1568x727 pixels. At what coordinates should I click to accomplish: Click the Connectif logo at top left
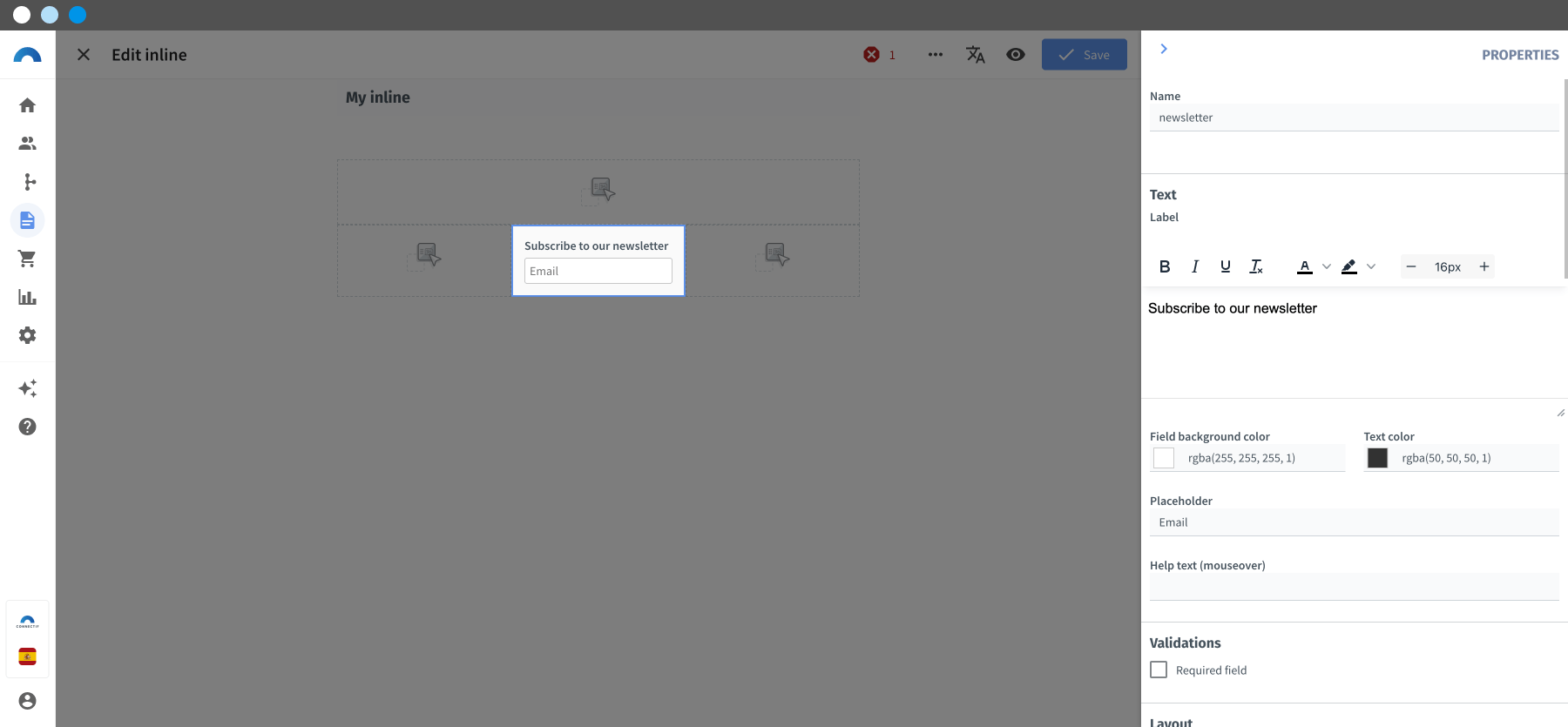tap(27, 55)
